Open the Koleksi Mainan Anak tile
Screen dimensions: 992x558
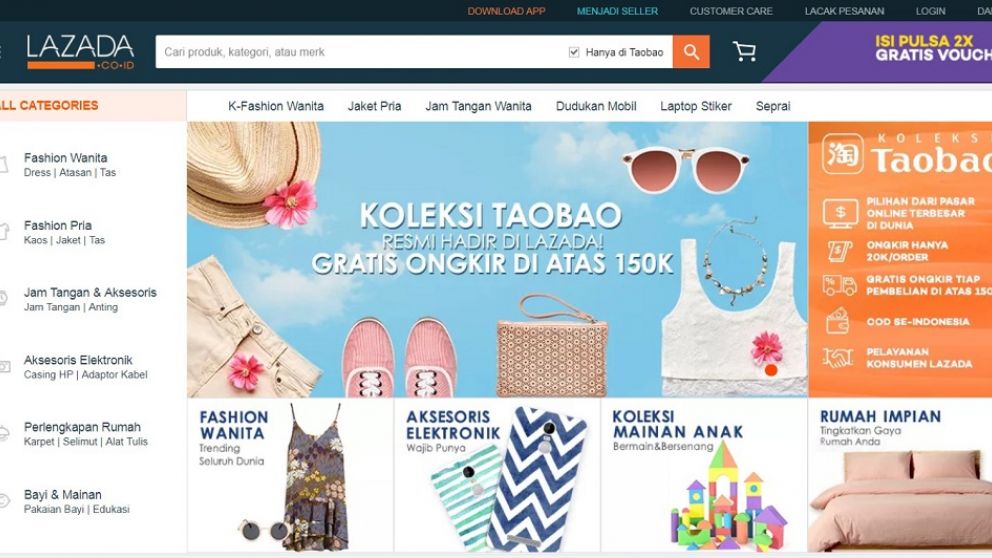click(x=704, y=476)
